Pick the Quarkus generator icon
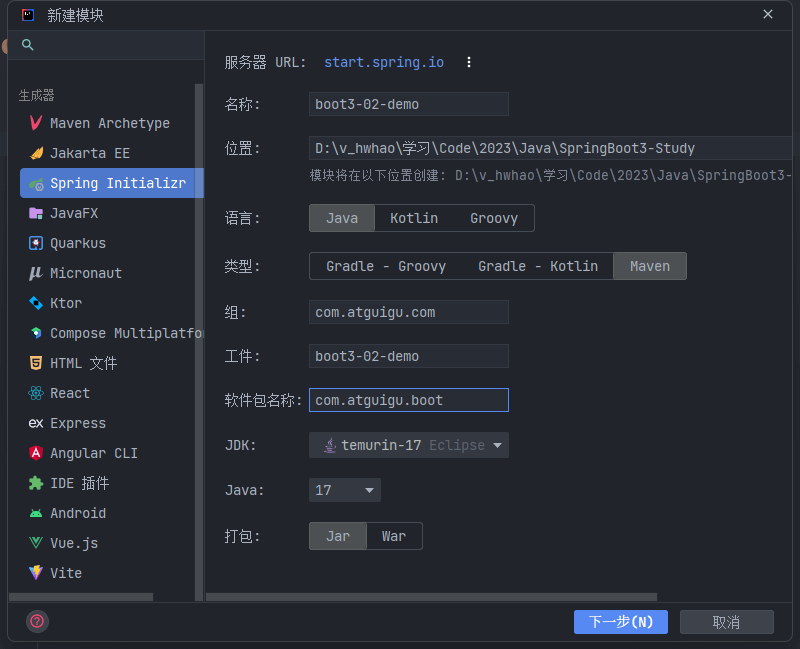Image resolution: width=800 pixels, height=649 pixels. click(36, 243)
